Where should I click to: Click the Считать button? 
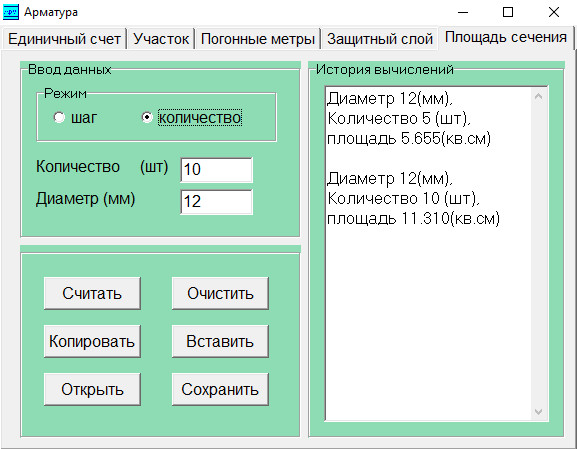coord(92,293)
